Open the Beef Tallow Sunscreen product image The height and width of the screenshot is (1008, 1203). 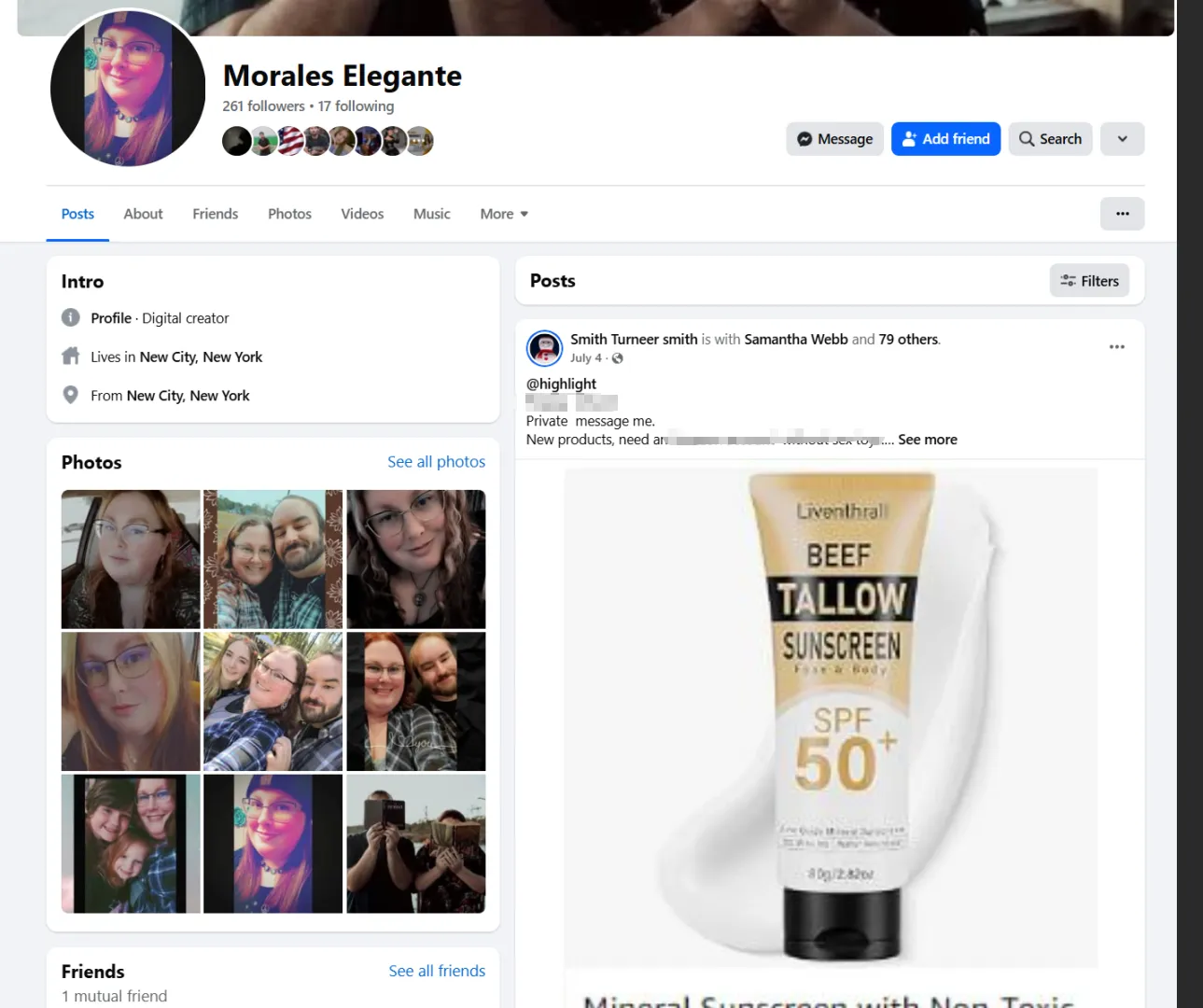click(831, 717)
